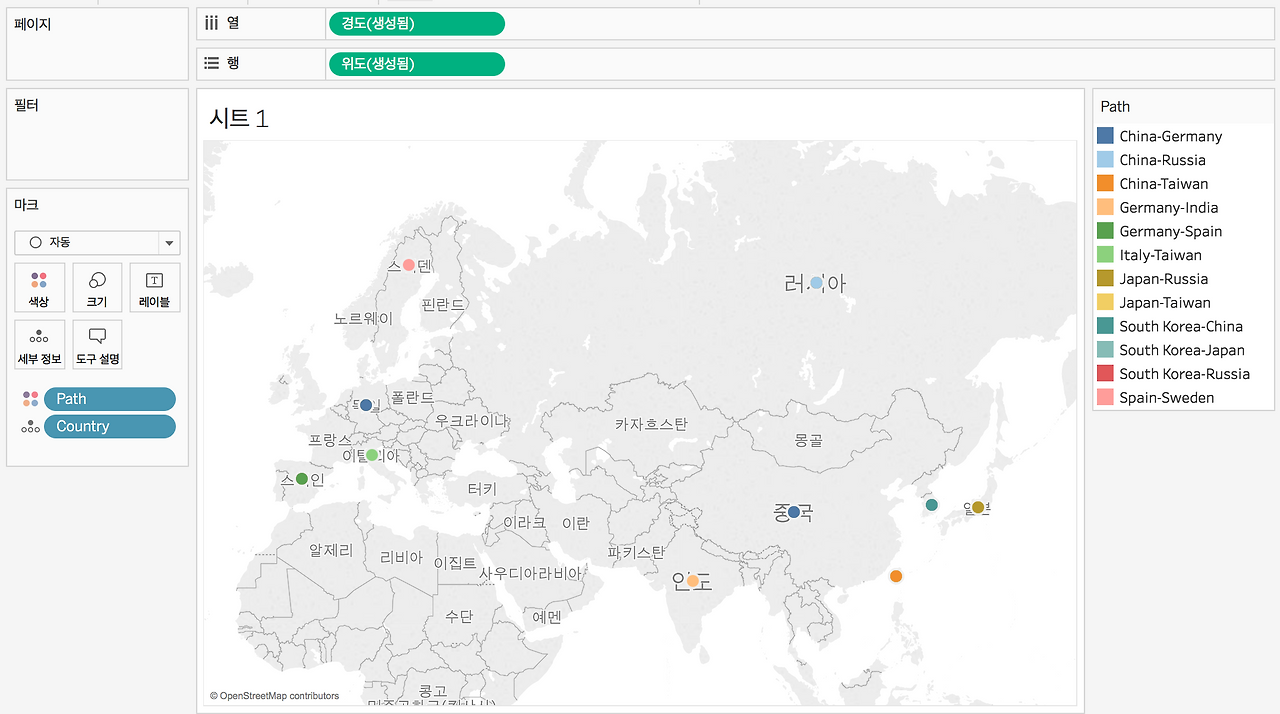Click the light blue mark on Russia
The height and width of the screenshot is (714, 1280).
pyautogui.click(x=816, y=283)
